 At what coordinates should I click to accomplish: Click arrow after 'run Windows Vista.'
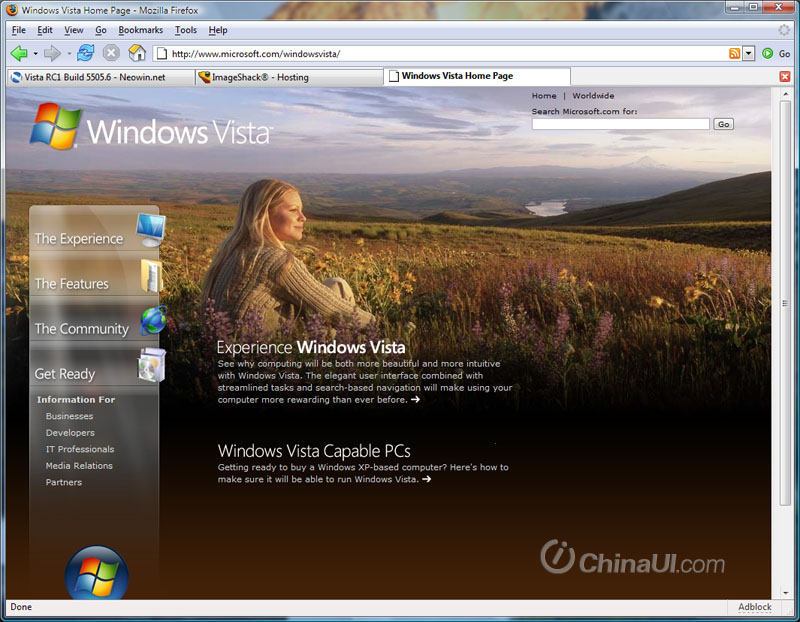click(427, 479)
